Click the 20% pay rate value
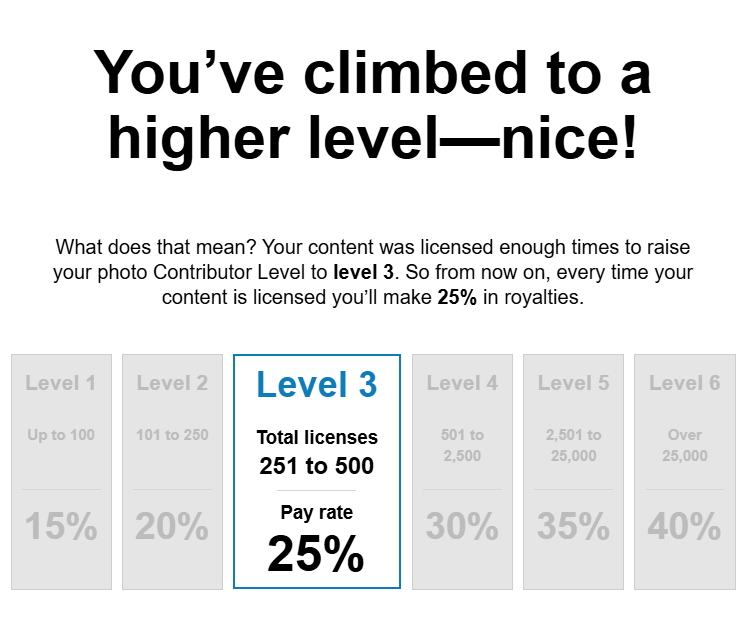 [x=172, y=526]
